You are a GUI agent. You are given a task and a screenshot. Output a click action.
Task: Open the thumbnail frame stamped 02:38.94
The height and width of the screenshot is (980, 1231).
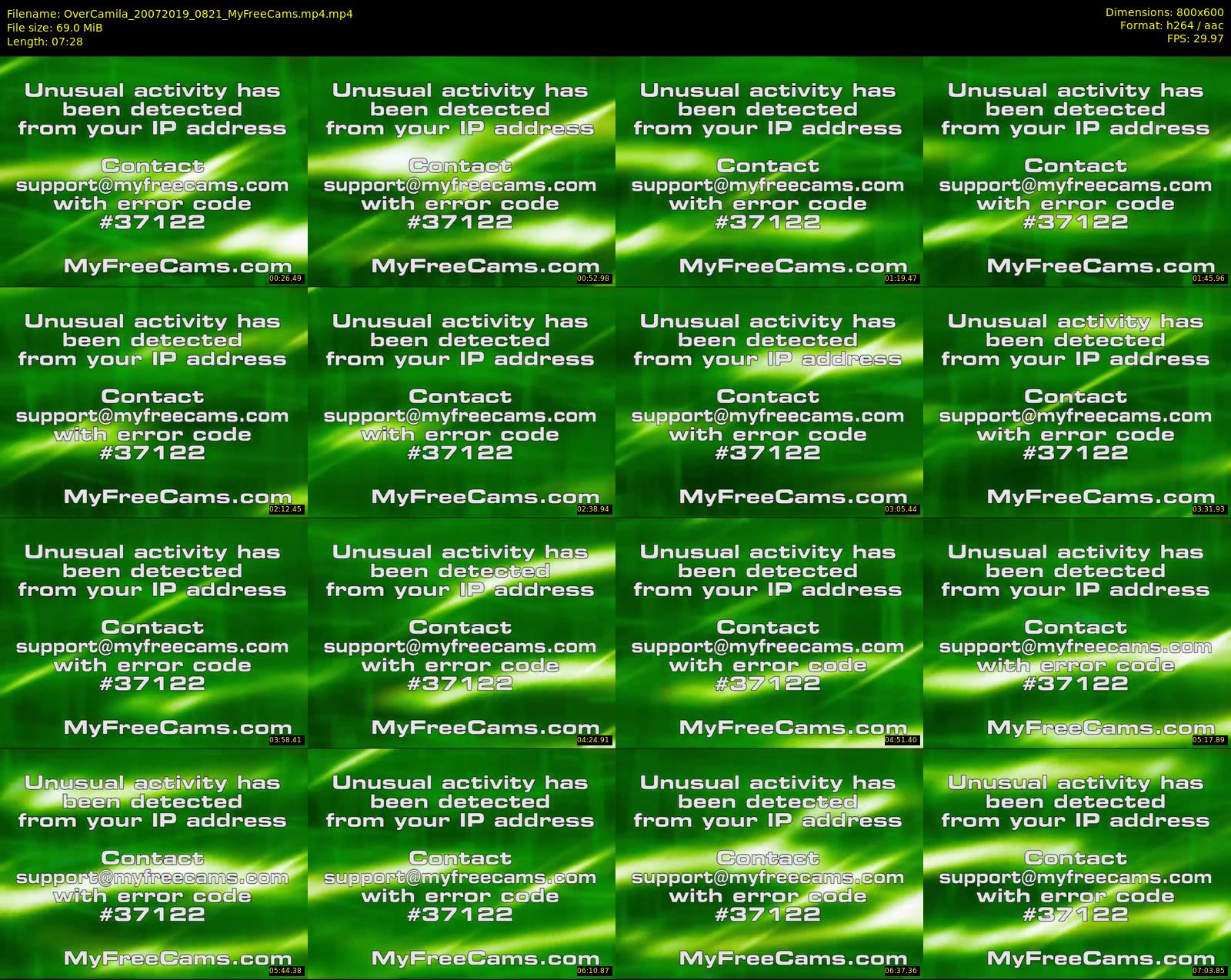click(x=462, y=402)
